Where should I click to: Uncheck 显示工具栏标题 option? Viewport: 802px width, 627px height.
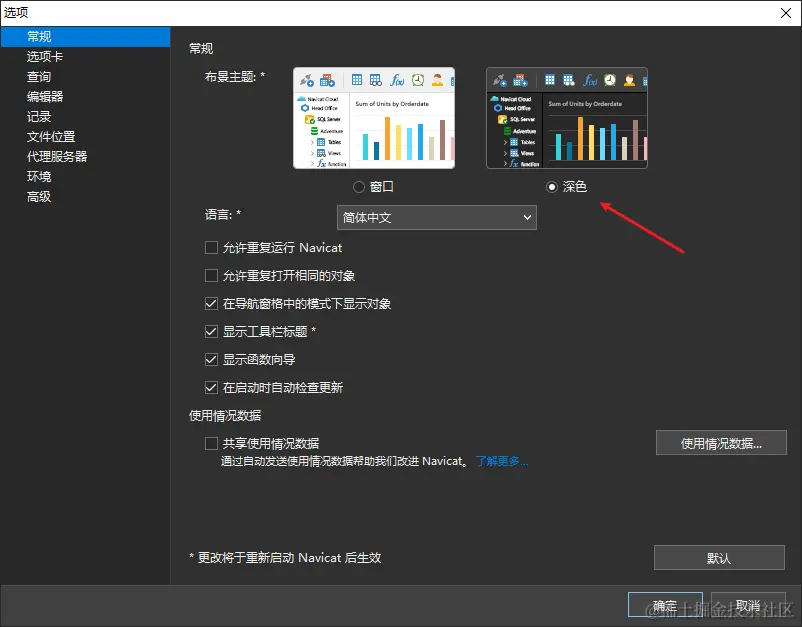coord(211,331)
